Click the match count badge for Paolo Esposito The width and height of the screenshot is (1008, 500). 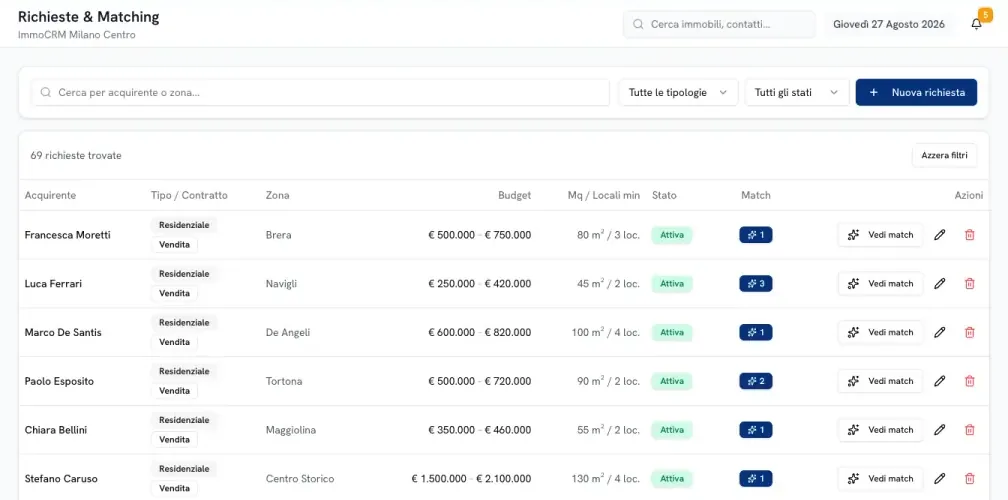(755, 381)
